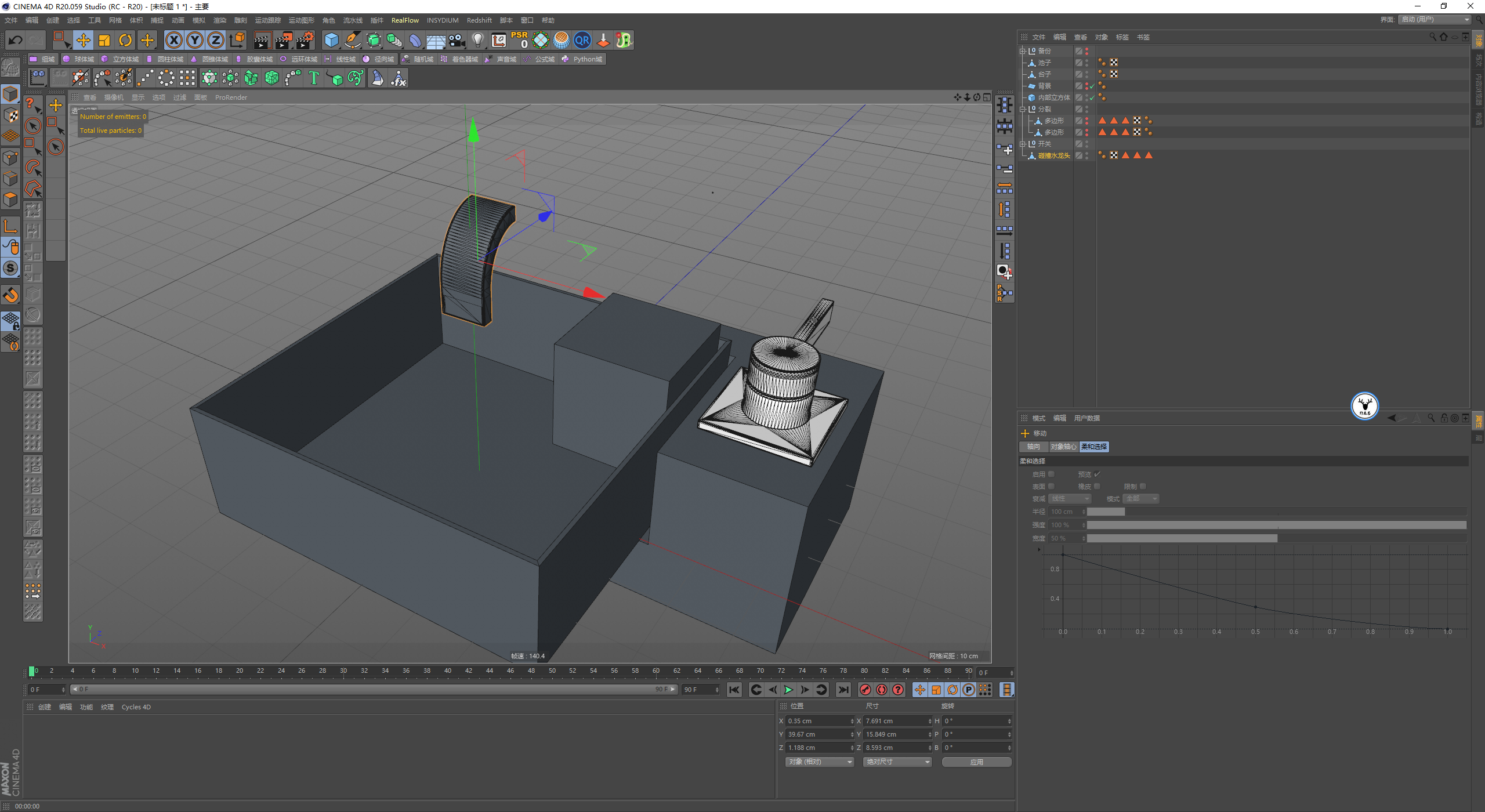Viewport: 1485px width, 812px height.
Task: Click the PSR reset icon
Action: (519, 40)
